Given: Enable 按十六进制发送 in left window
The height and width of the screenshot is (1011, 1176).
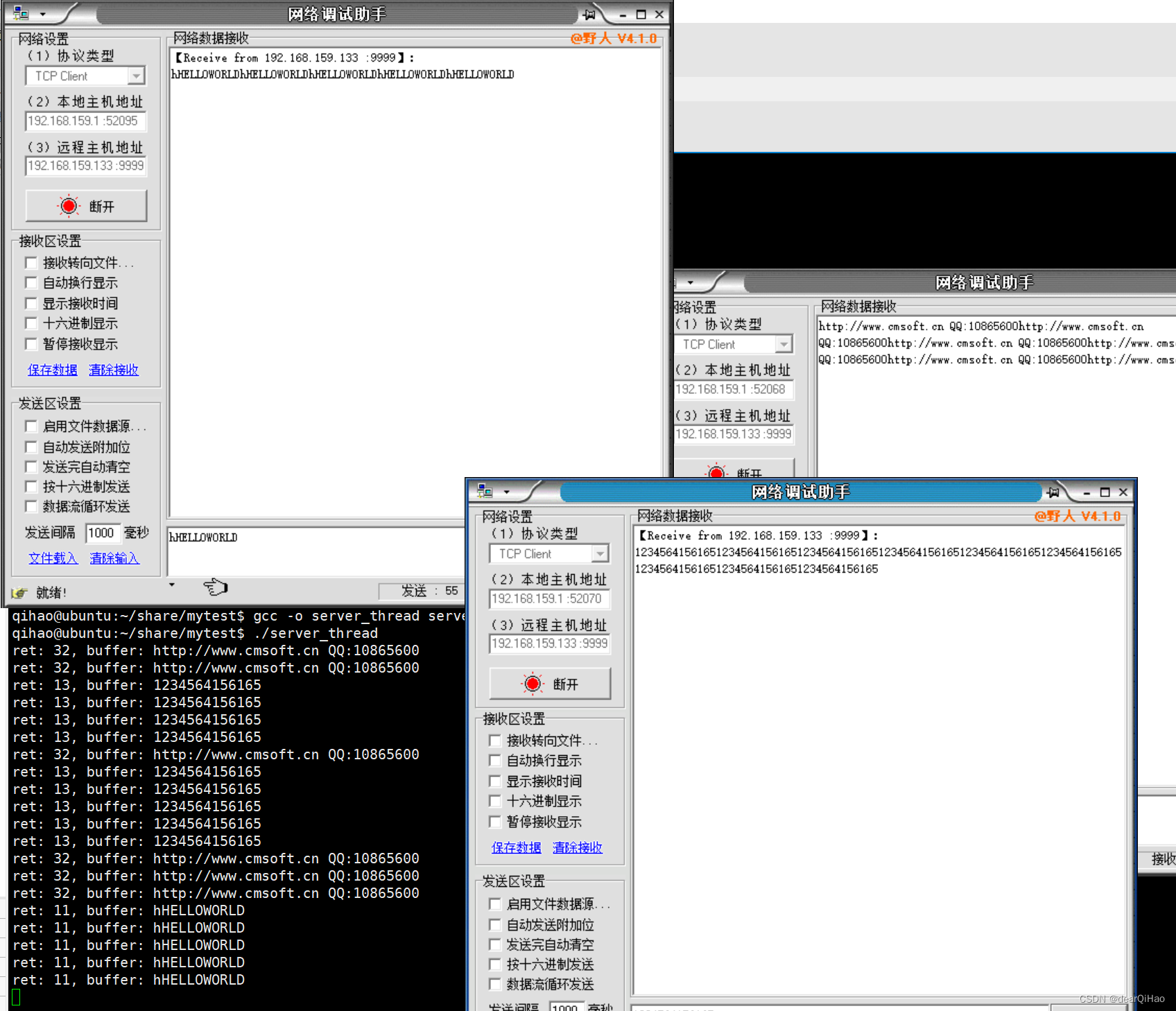Looking at the screenshot, I should pos(31,487).
